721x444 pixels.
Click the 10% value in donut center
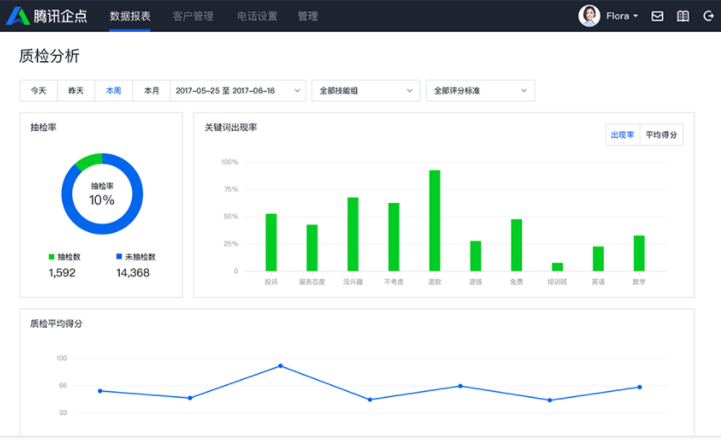click(x=102, y=200)
